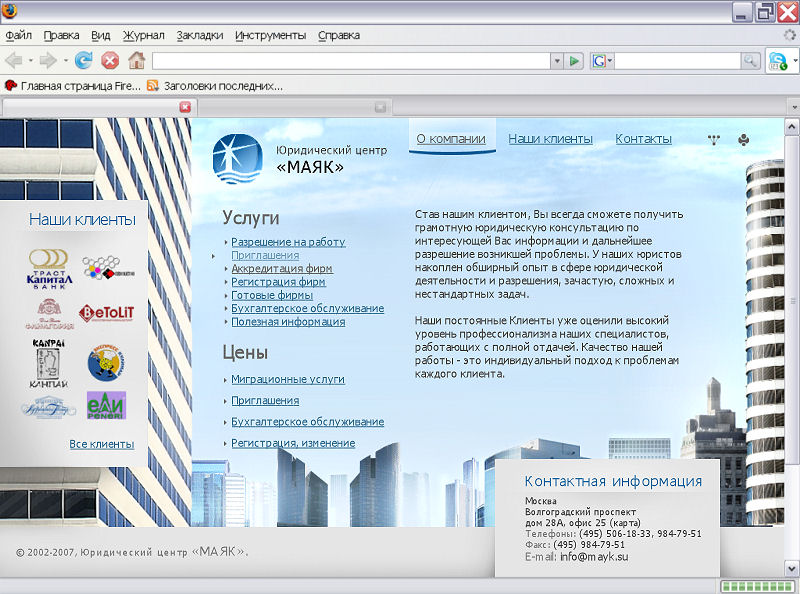Open Приглашения link under Цены
The height and width of the screenshot is (594, 800).
point(265,401)
